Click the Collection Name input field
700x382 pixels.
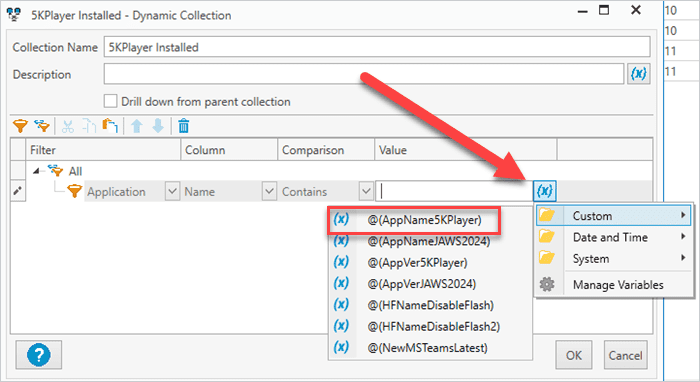tap(377, 47)
